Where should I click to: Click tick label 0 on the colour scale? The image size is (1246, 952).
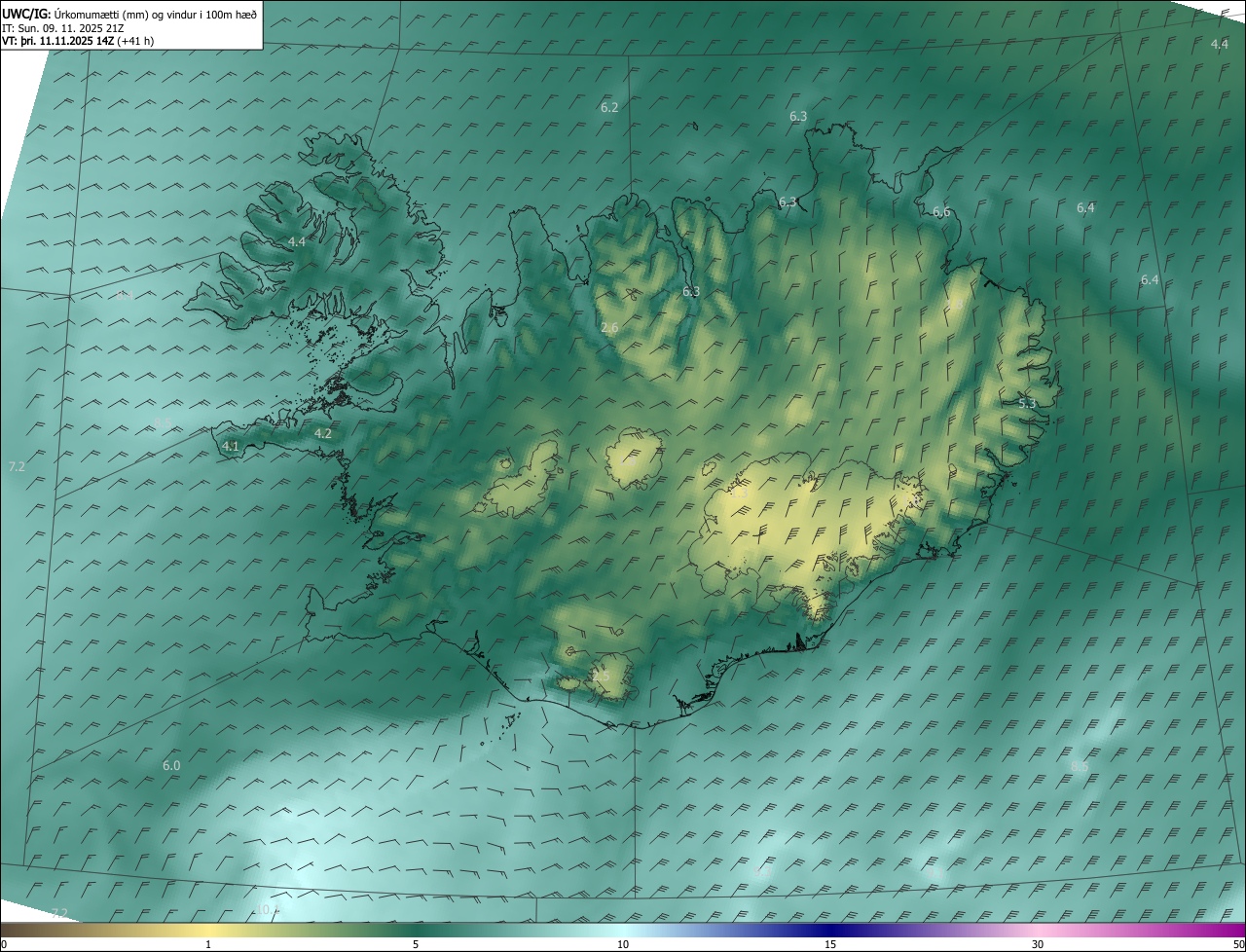4,944
